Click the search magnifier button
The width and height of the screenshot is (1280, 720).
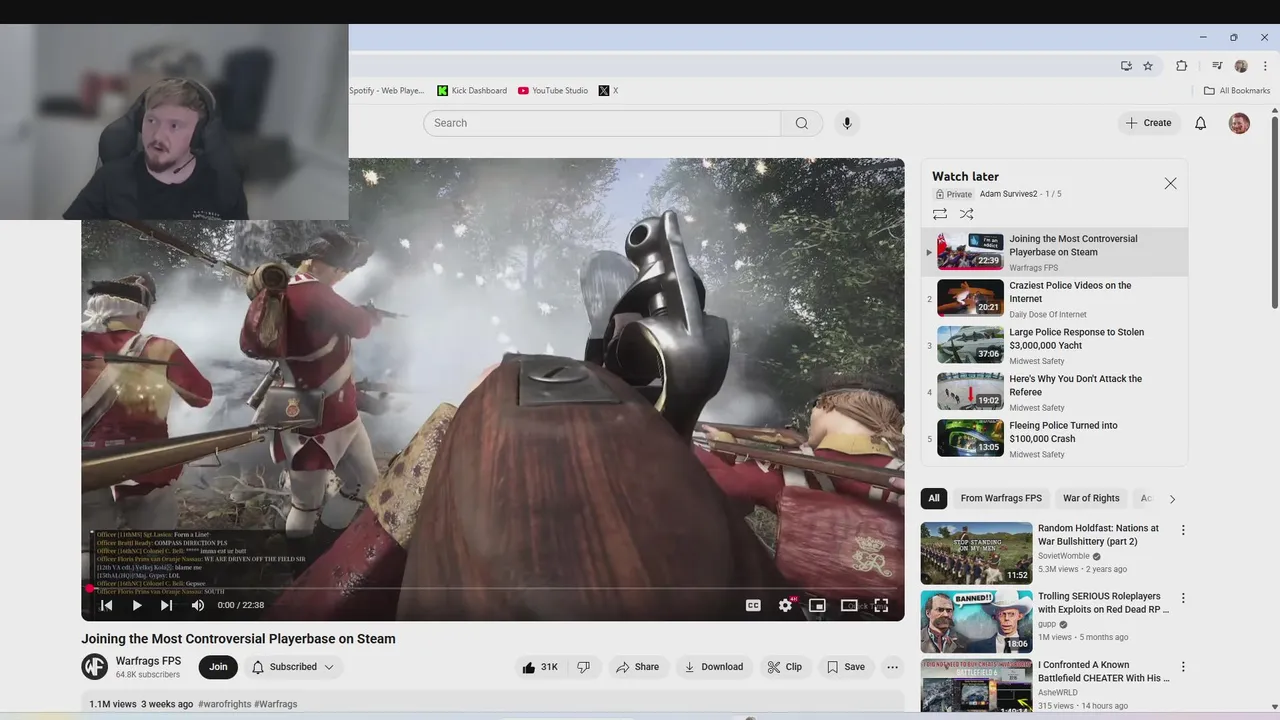point(802,123)
